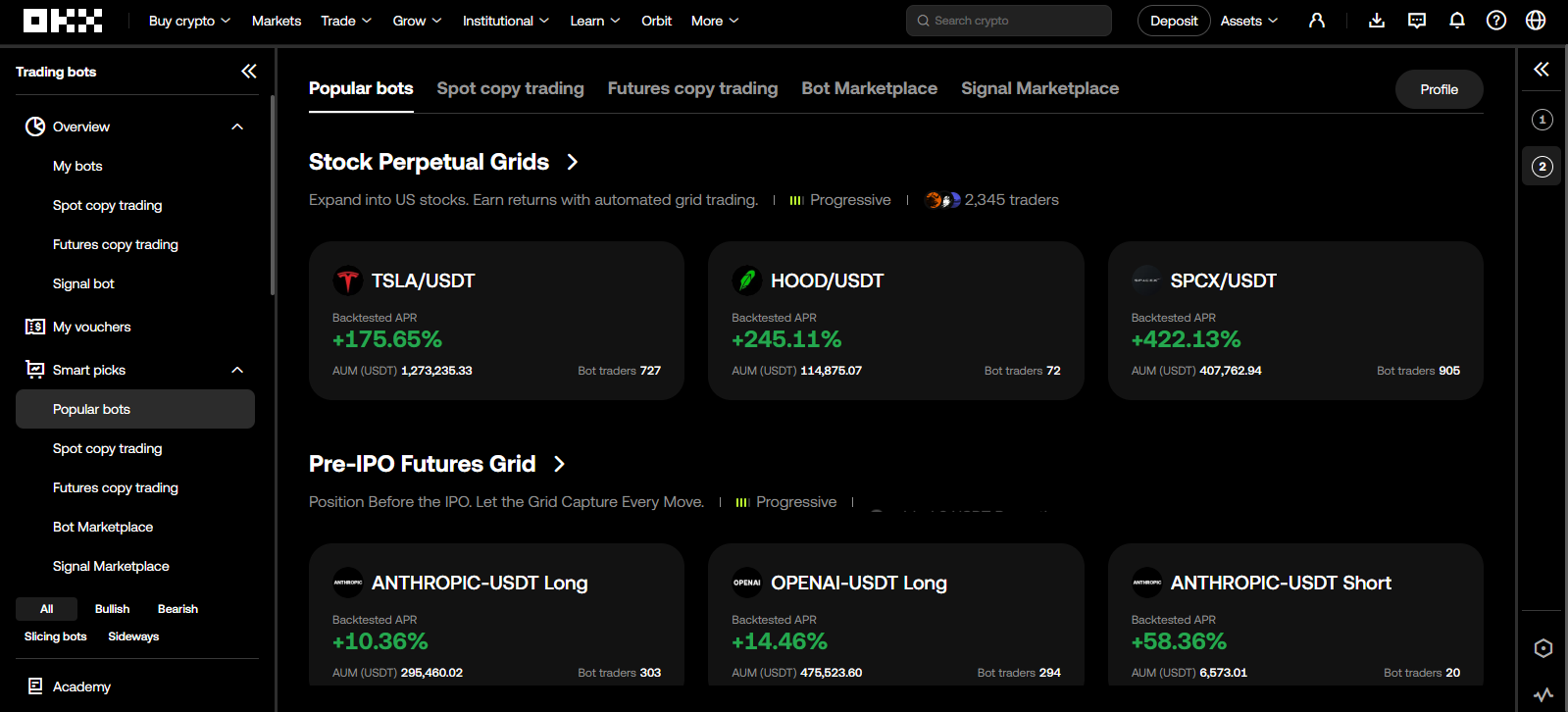Screen dimensions: 1568x712
Task: Open Spot copy trading under Smart picks
Action: tap(108, 448)
